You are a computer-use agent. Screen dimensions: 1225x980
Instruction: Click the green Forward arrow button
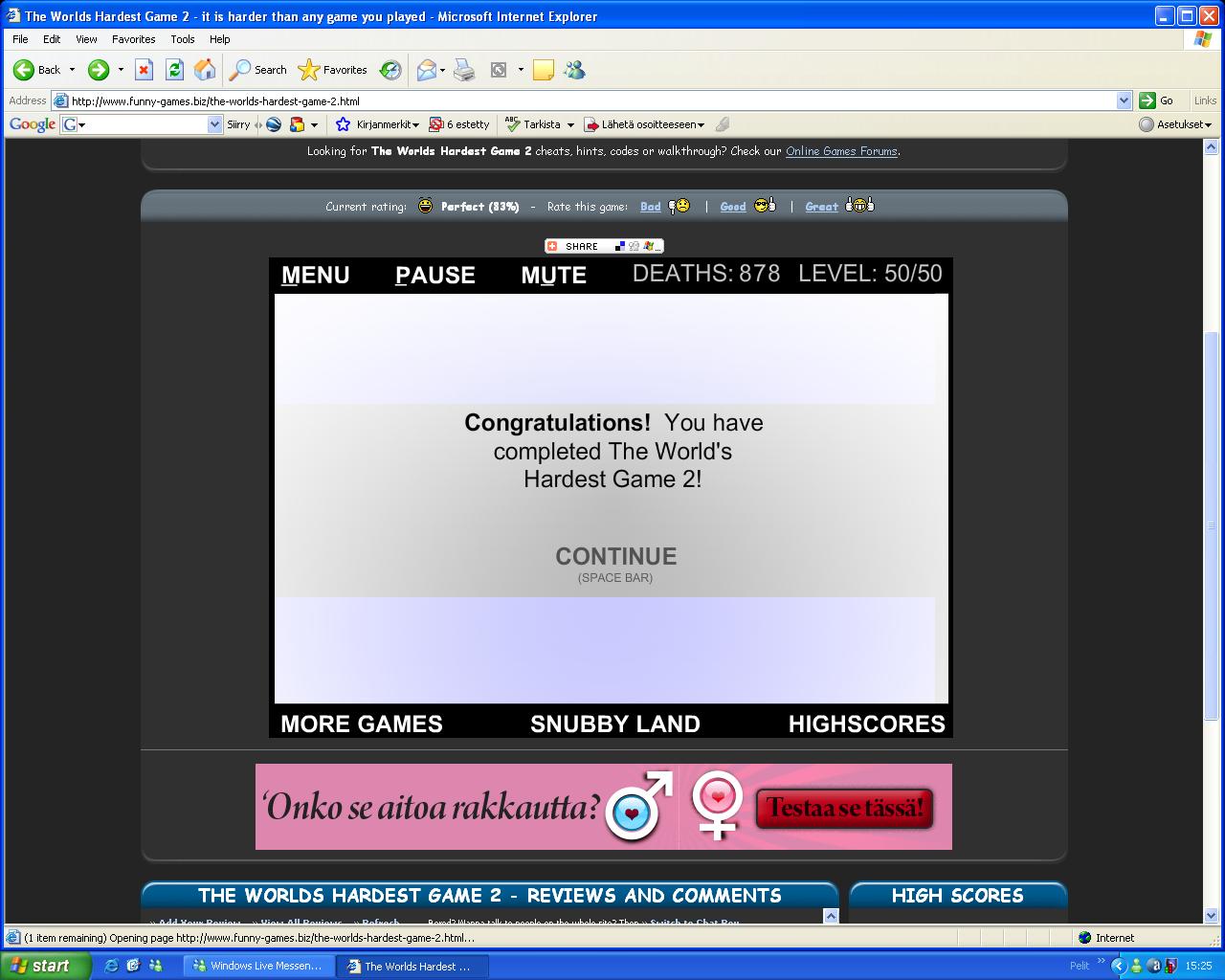coord(99,70)
